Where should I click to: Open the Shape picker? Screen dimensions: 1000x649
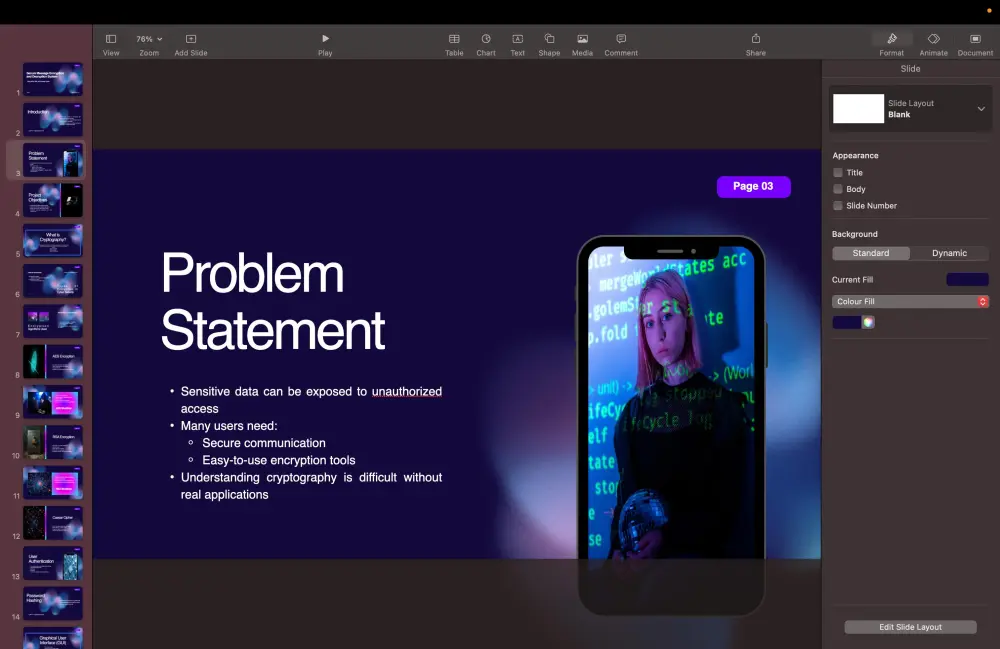click(549, 45)
